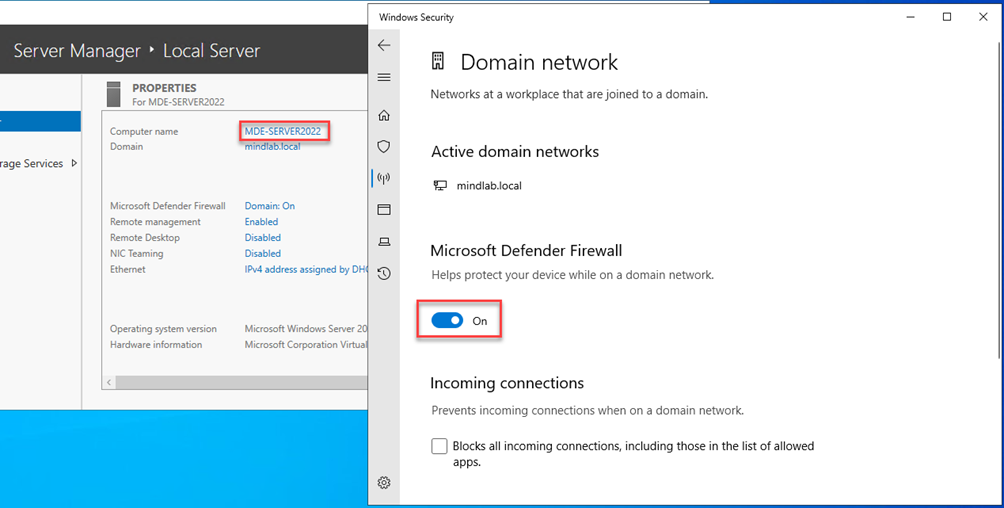
Task: Click the Storage Services item in Server Manager sidebar
Action: pos(31,163)
